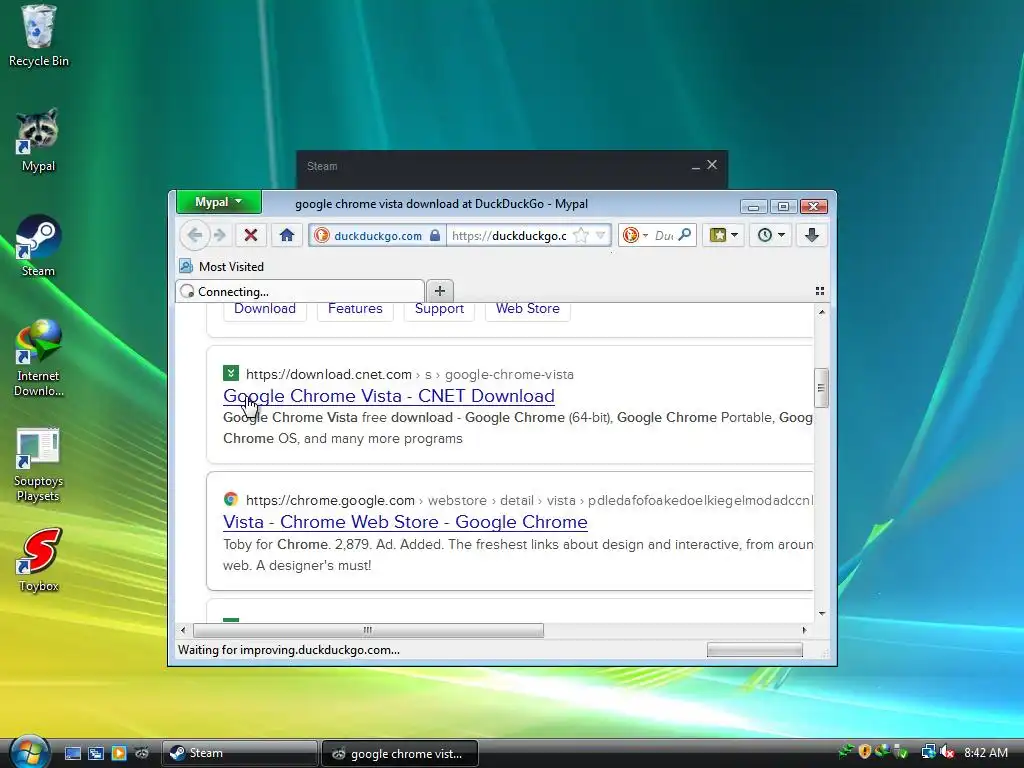Click the CNET green favicon

[x=231, y=374]
